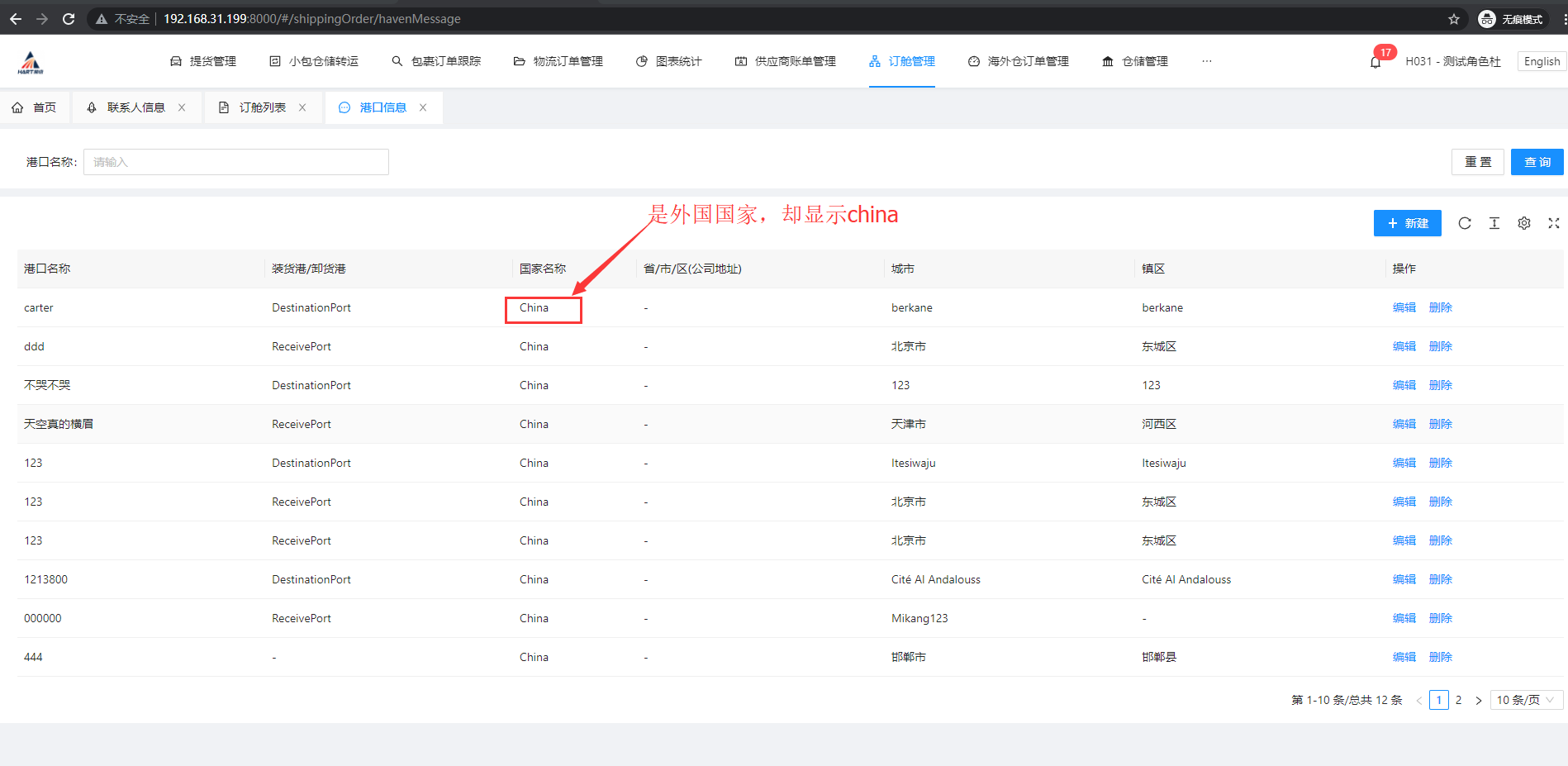Viewport: 1568px width, 766px height.
Task: Edit the carter port row
Action: point(1403,307)
